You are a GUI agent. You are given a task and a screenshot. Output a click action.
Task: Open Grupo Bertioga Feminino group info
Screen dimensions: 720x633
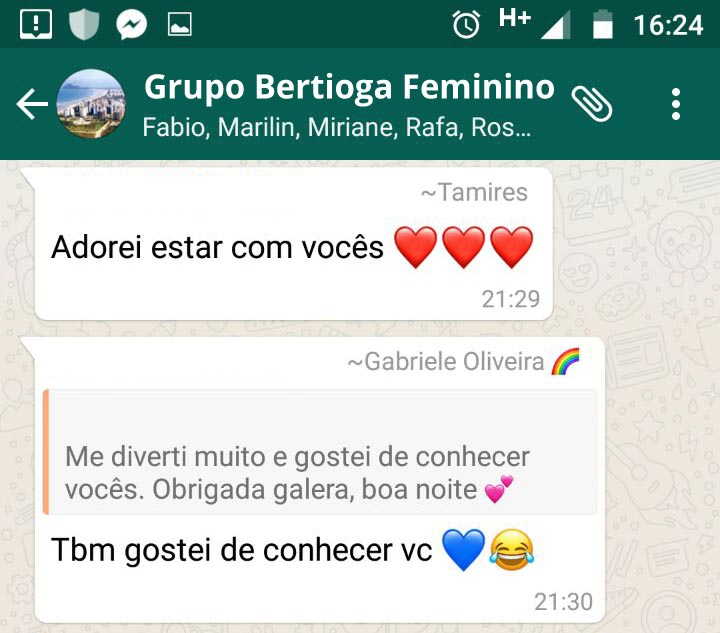[x=349, y=86]
